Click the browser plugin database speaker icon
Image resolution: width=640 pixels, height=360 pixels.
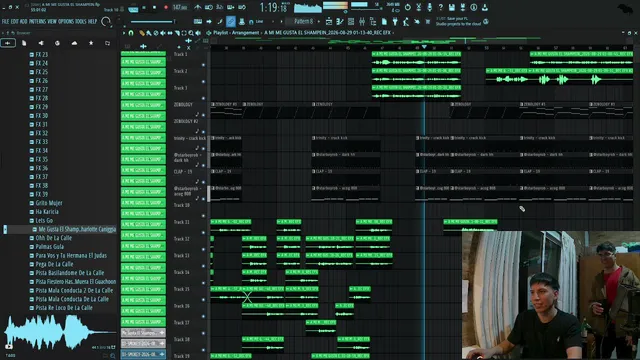[41, 43]
